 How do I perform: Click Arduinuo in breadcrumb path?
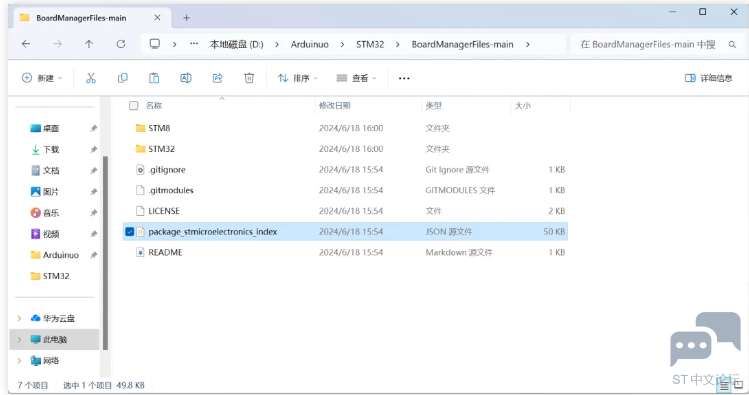310,44
